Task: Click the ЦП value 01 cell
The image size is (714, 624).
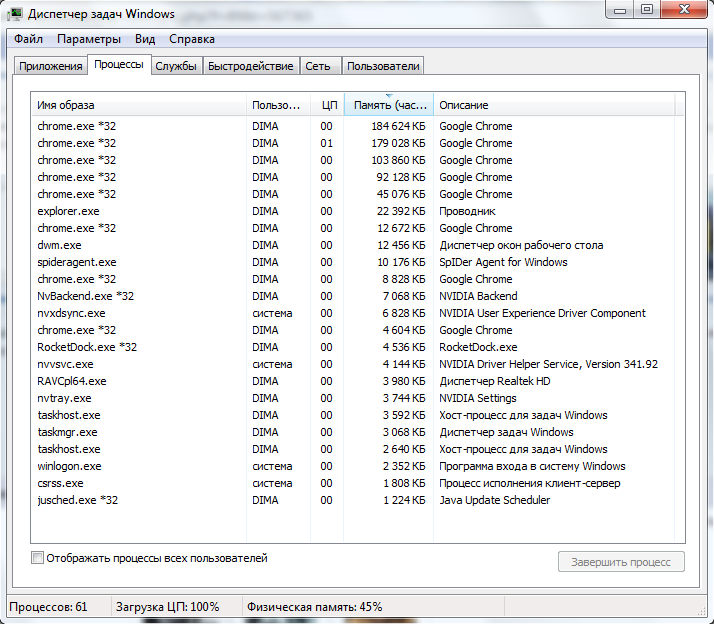Action: click(x=326, y=143)
